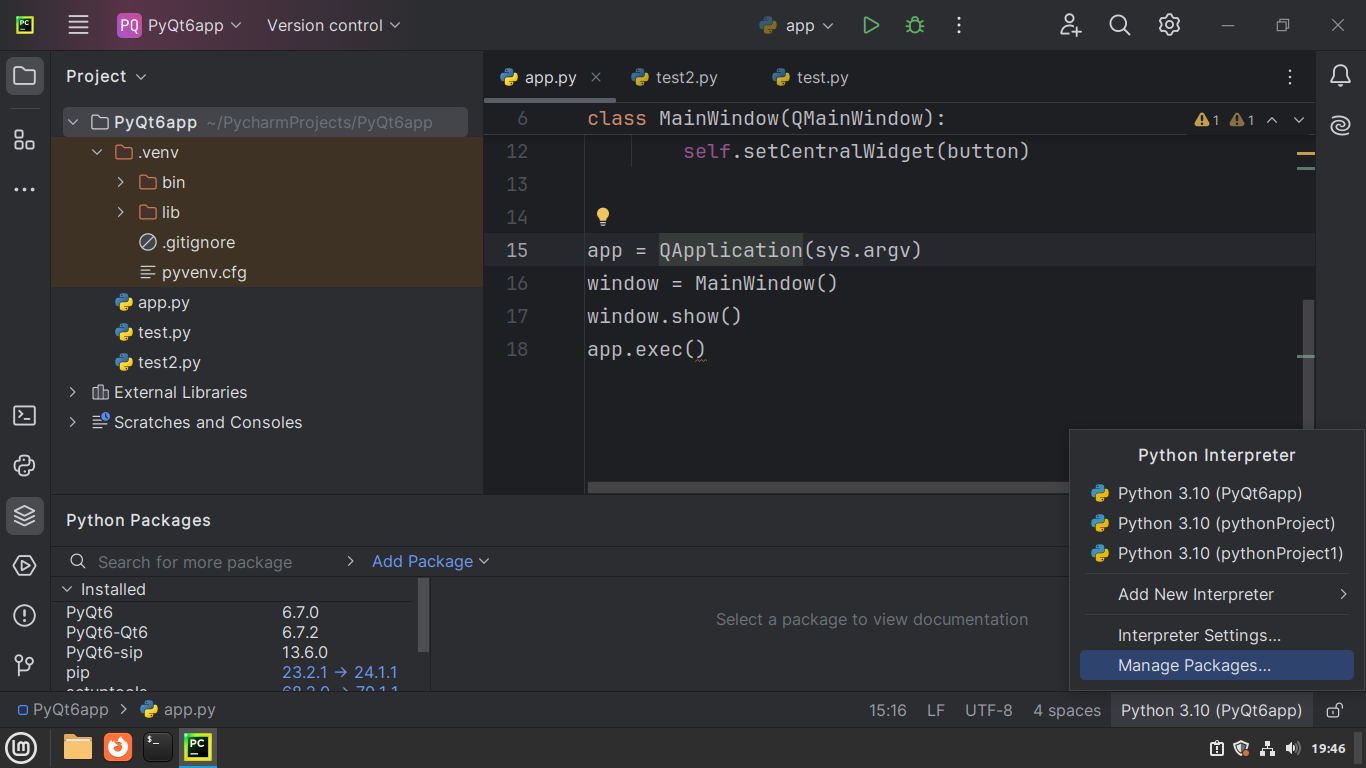Viewport: 1366px width, 768px height.
Task: Open IDE settings gear
Action: coord(1169,25)
